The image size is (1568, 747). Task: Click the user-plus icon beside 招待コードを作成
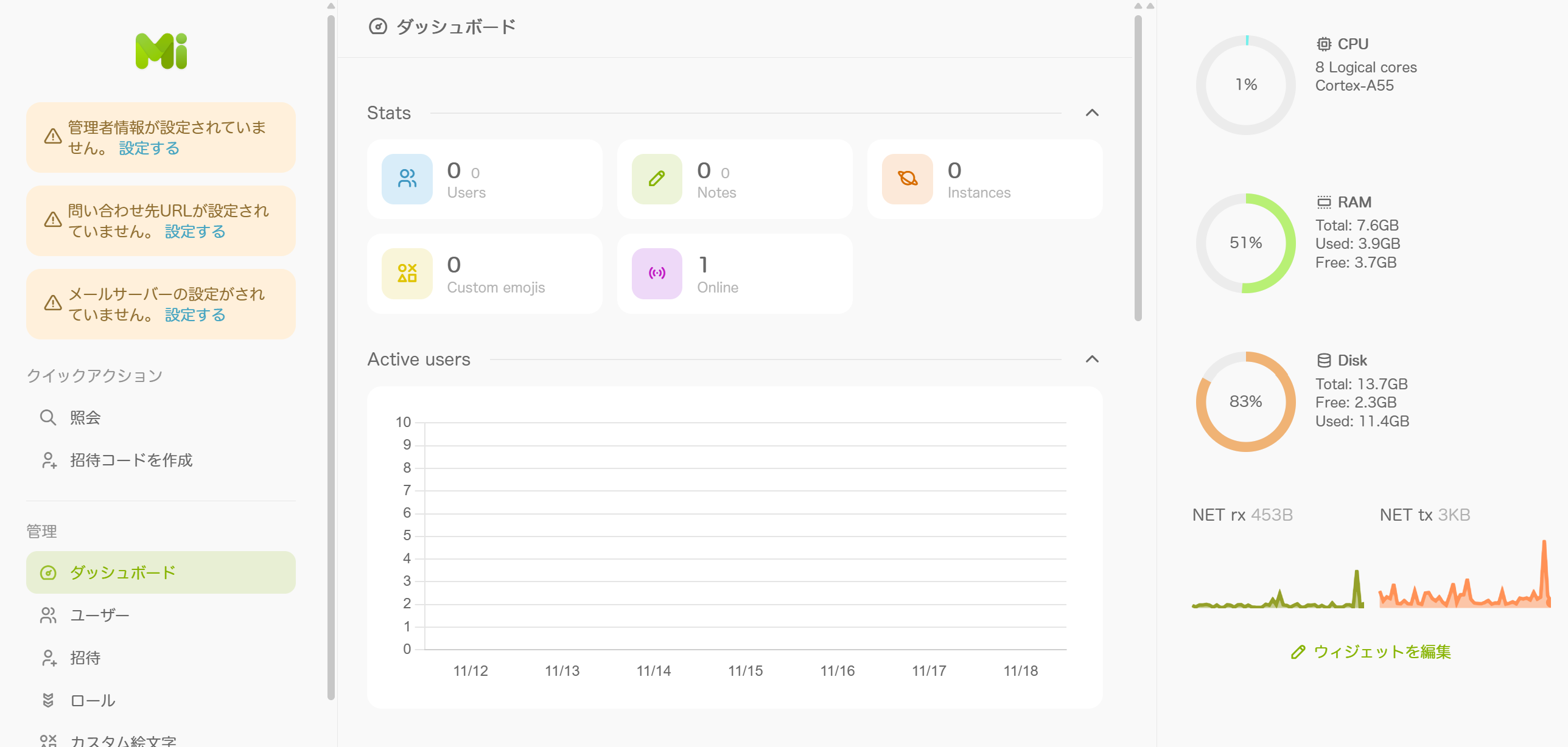point(49,460)
